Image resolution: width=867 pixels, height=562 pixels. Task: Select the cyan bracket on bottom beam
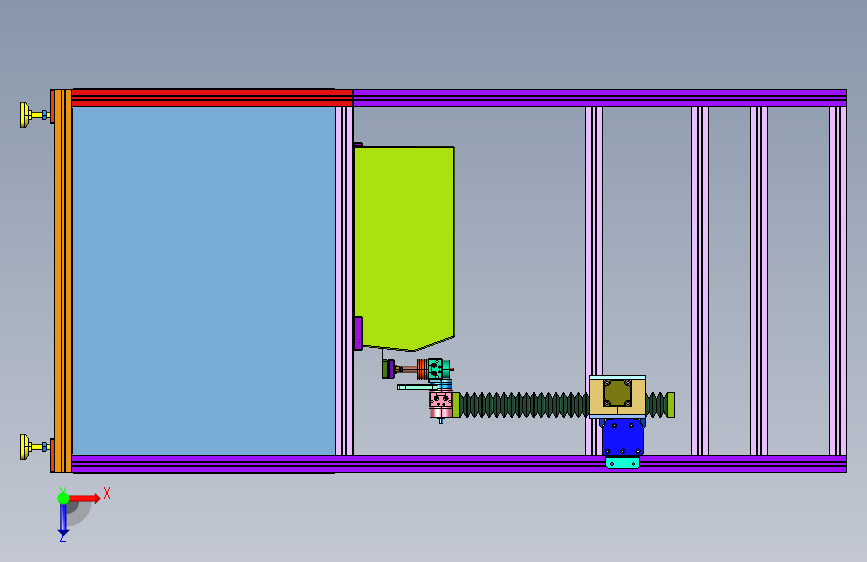(623, 463)
